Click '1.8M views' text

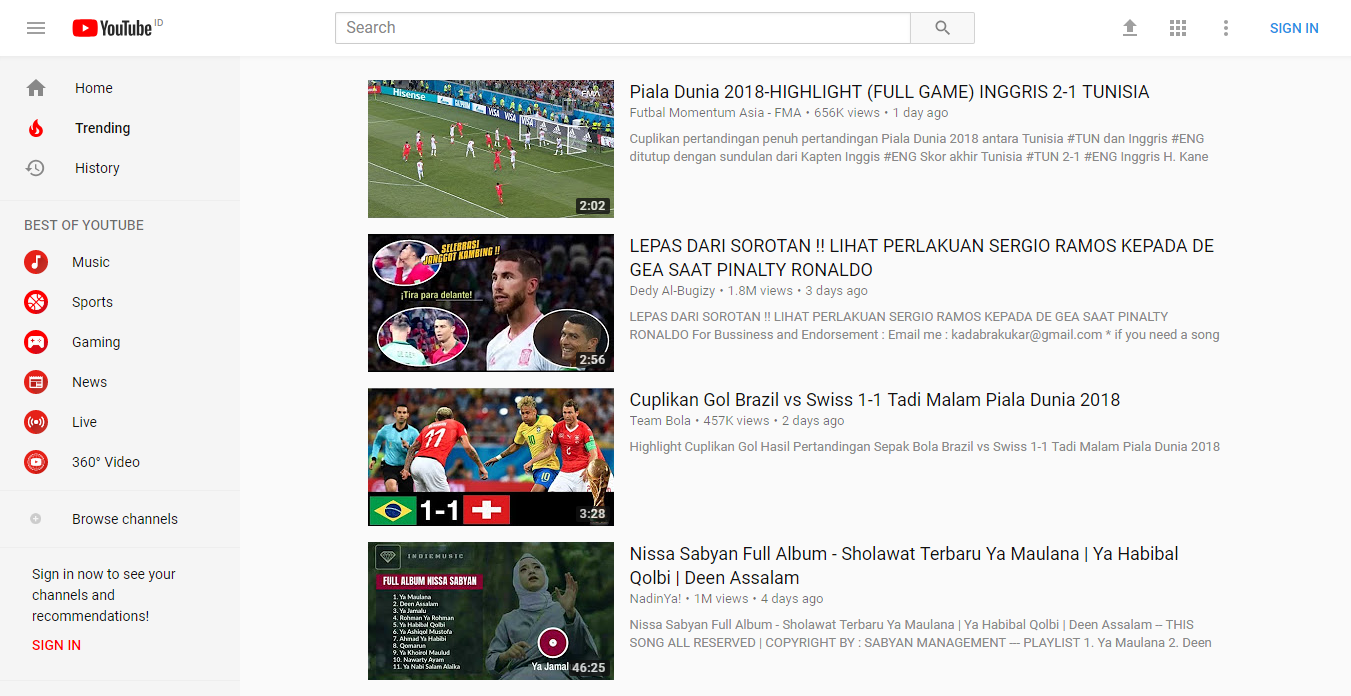tap(760, 291)
